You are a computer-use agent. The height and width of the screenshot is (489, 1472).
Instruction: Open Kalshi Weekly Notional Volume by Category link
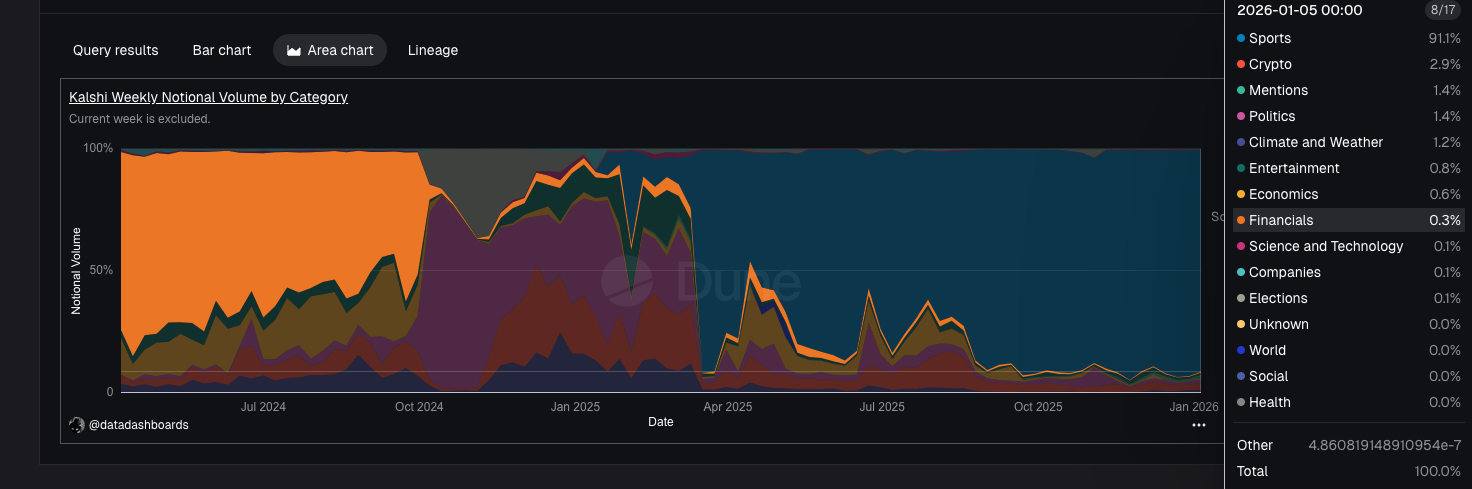tap(208, 97)
